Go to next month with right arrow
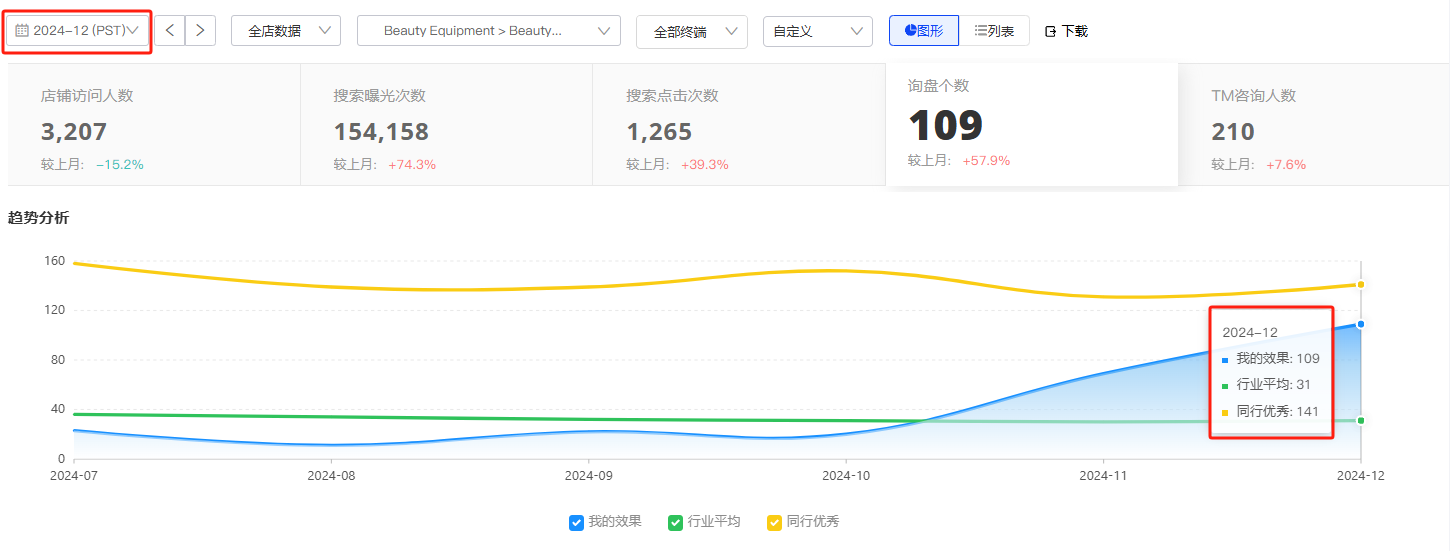The height and width of the screenshot is (551, 1450). [x=201, y=31]
